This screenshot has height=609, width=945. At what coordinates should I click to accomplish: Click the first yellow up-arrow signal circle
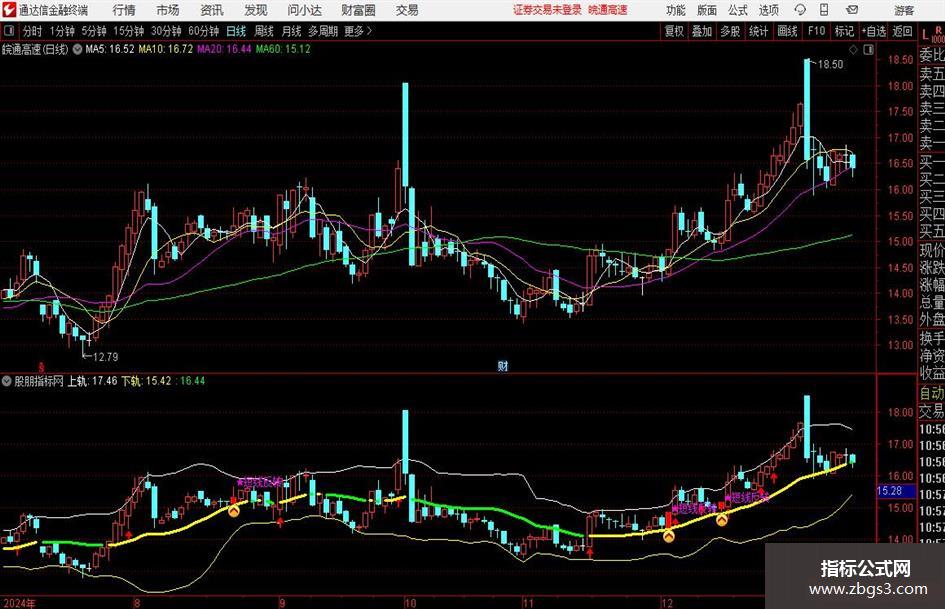pos(234,511)
